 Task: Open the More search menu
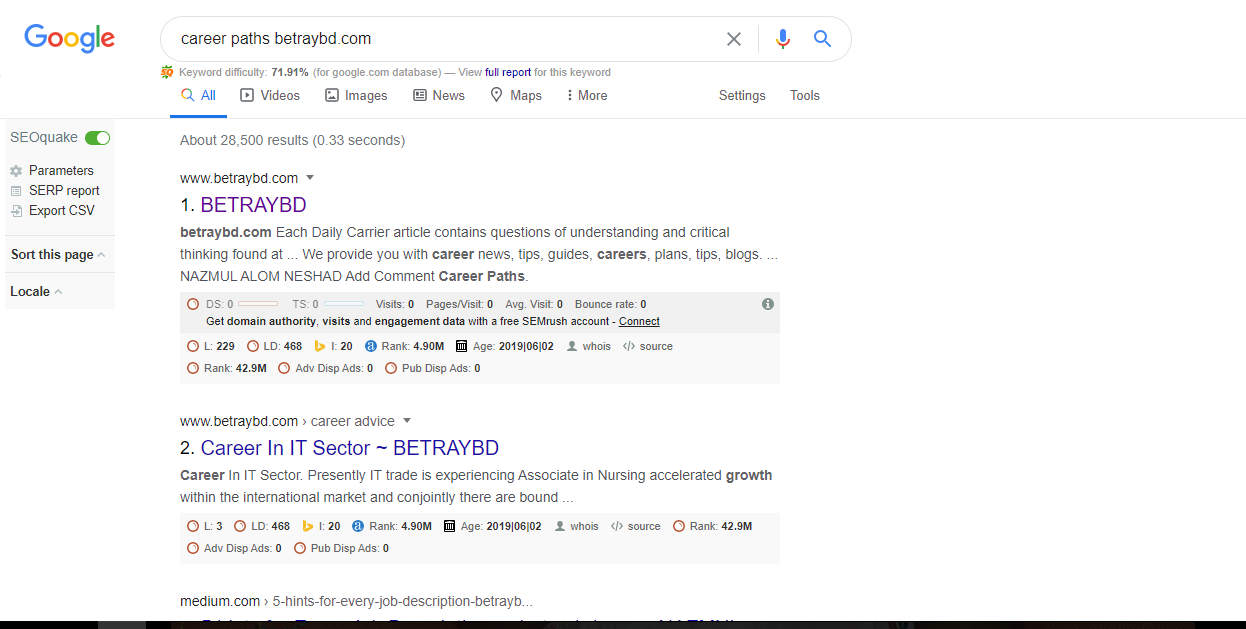click(x=587, y=96)
